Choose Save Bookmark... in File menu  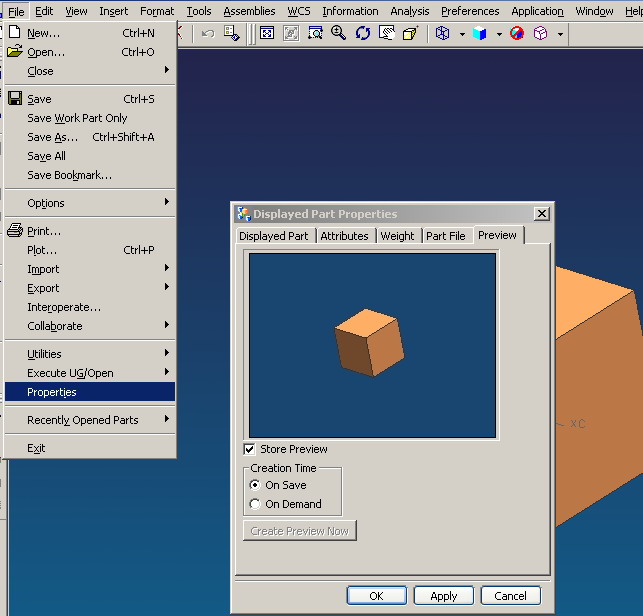click(x=90, y=175)
